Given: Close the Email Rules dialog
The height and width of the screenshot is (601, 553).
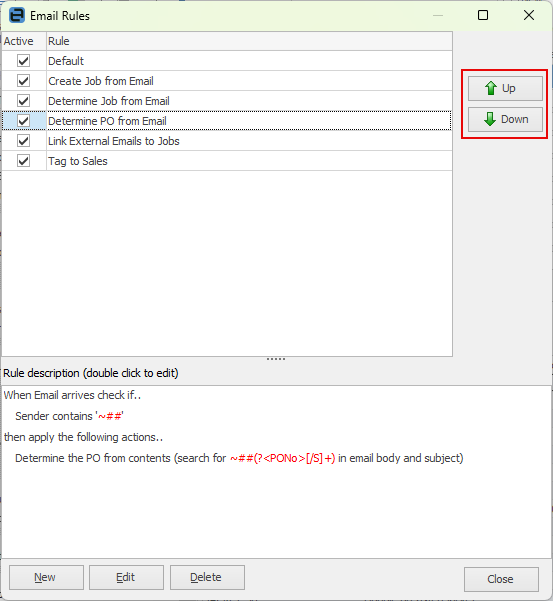Looking at the screenshot, I should [x=501, y=579].
